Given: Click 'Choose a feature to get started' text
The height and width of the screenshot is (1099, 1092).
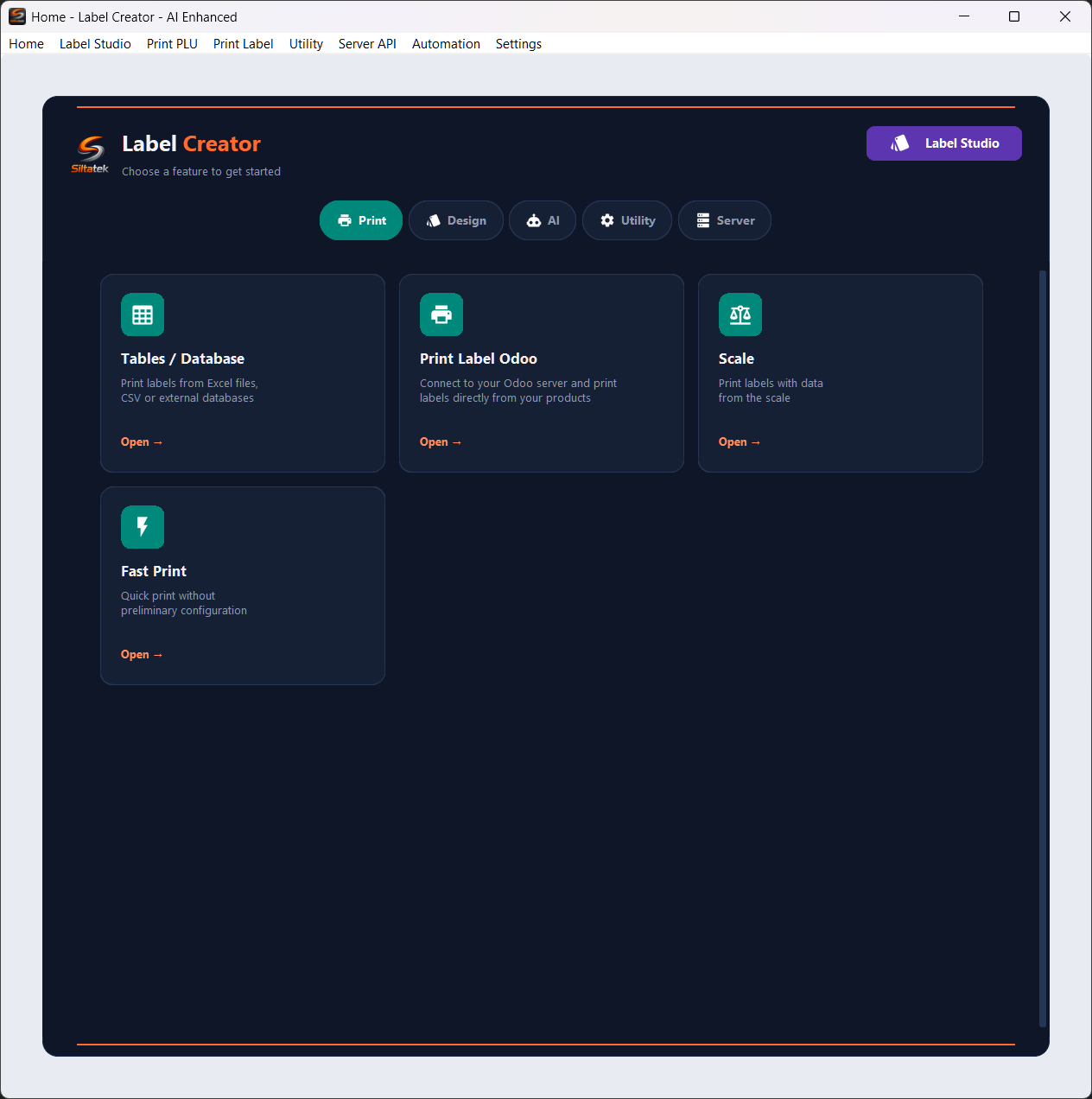Looking at the screenshot, I should [201, 172].
